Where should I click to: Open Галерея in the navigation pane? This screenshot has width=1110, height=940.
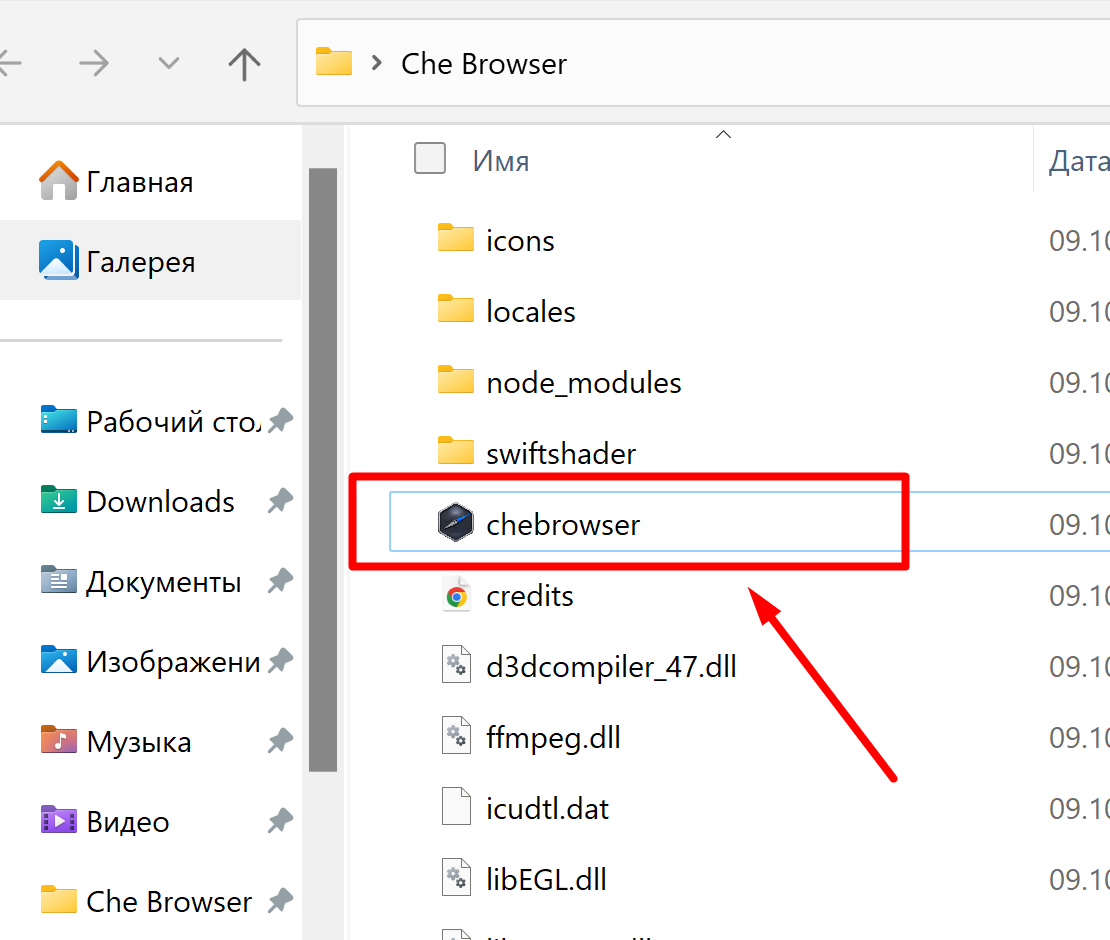[141, 261]
